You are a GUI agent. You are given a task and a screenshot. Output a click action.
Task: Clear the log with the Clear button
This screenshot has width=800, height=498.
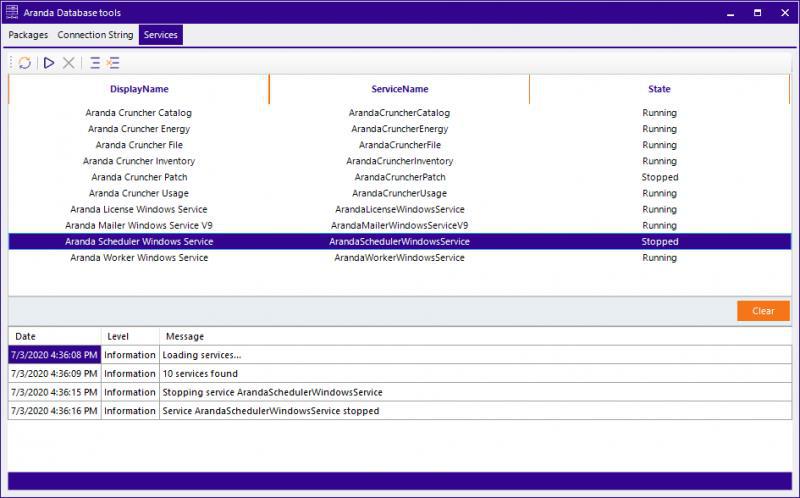coord(763,311)
